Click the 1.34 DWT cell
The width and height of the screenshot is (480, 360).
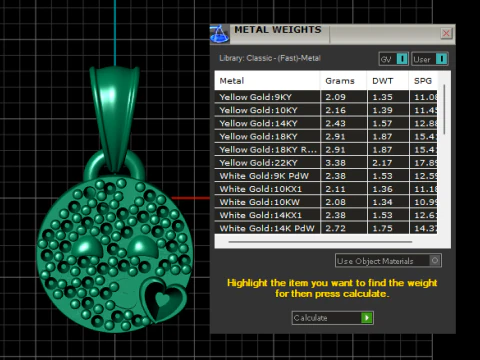tap(388, 202)
